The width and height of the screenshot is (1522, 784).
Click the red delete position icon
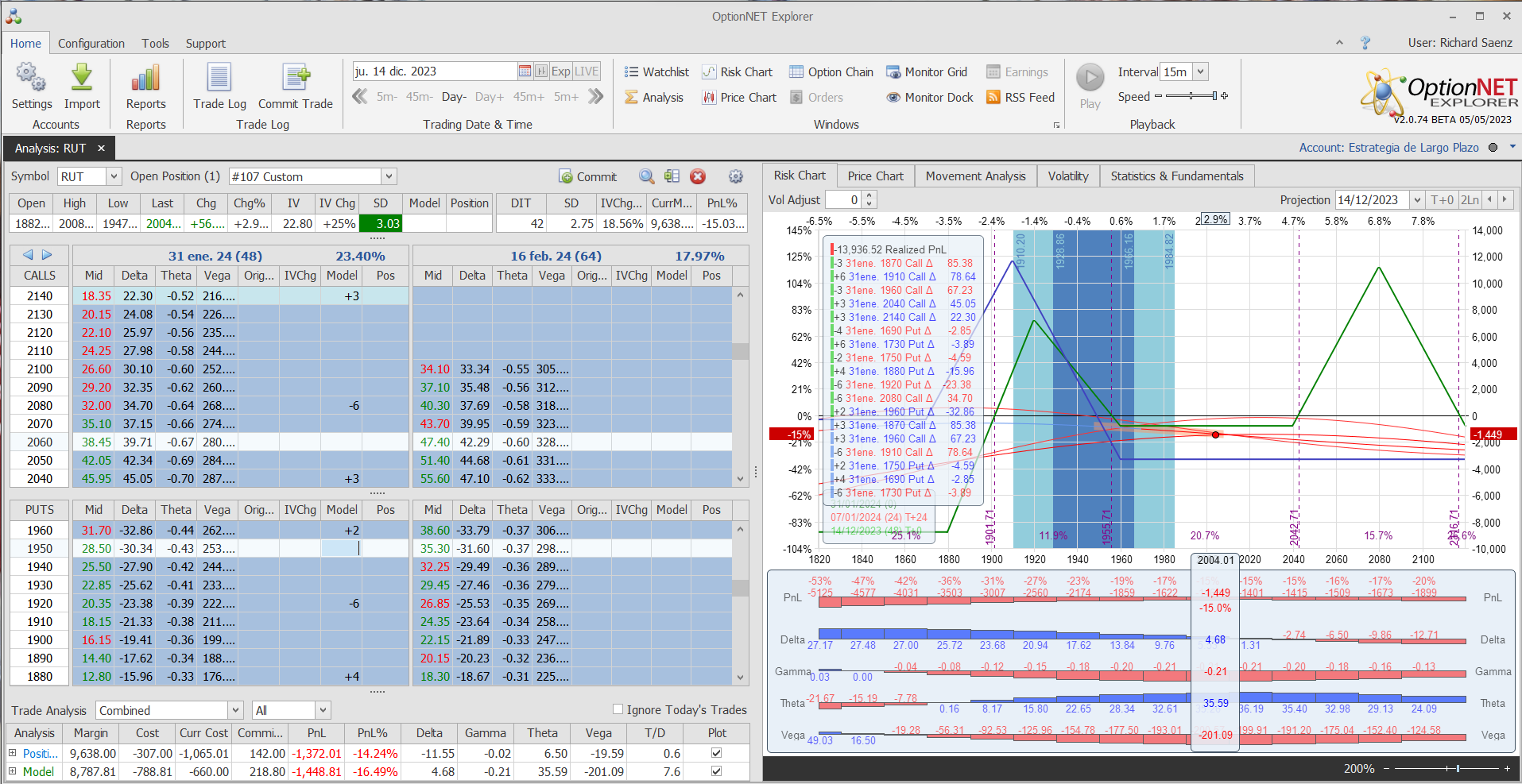pyautogui.click(x=698, y=176)
